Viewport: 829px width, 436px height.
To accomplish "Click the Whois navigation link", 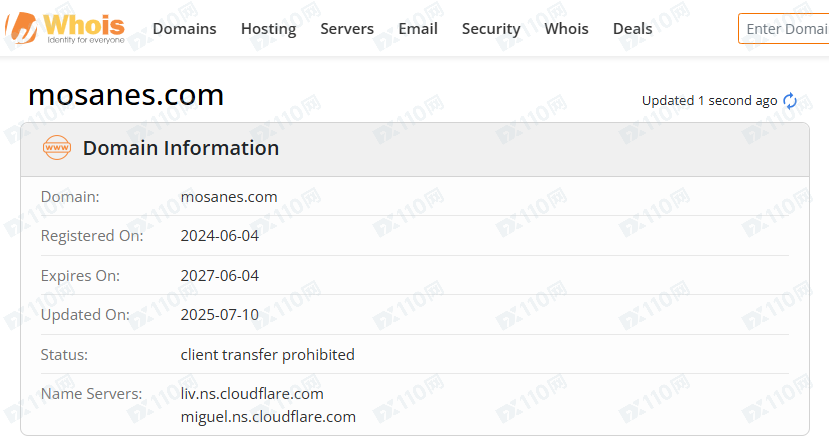I will click(566, 29).
